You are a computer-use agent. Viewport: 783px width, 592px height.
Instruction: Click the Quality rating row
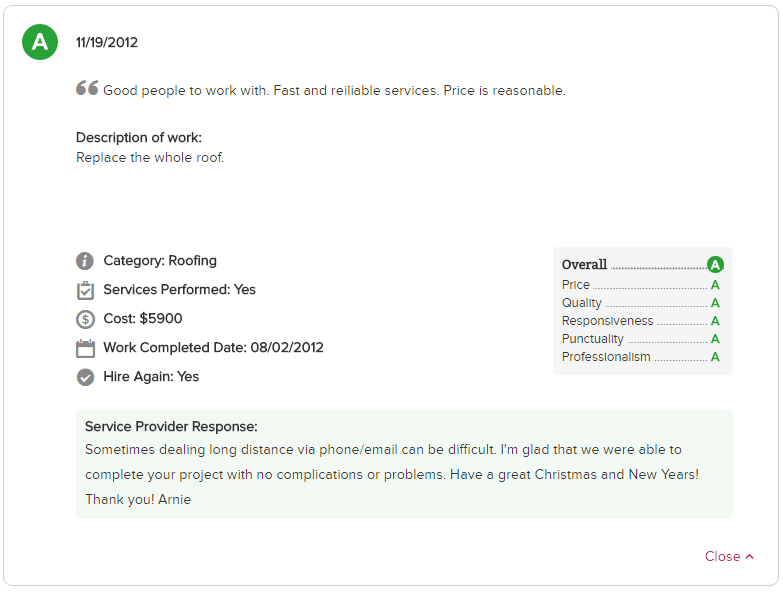coord(641,303)
